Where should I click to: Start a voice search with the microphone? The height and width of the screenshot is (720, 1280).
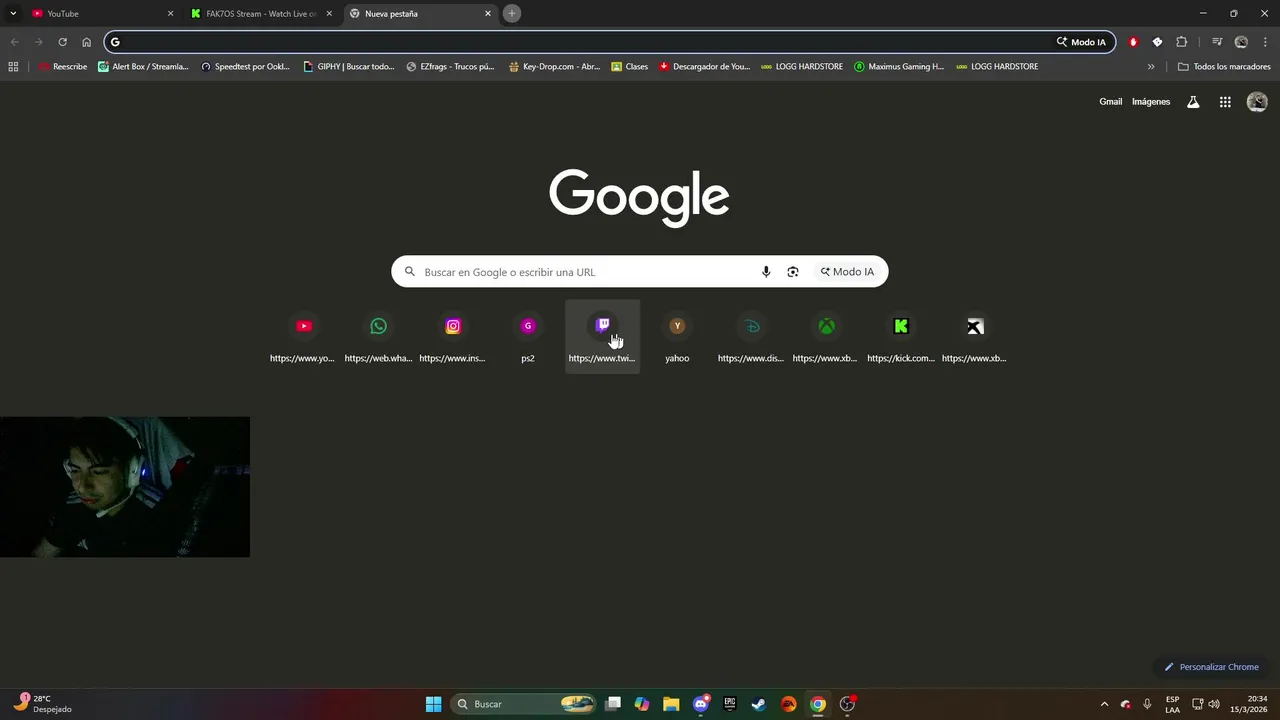pyautogui.click(x=766, y=272)
